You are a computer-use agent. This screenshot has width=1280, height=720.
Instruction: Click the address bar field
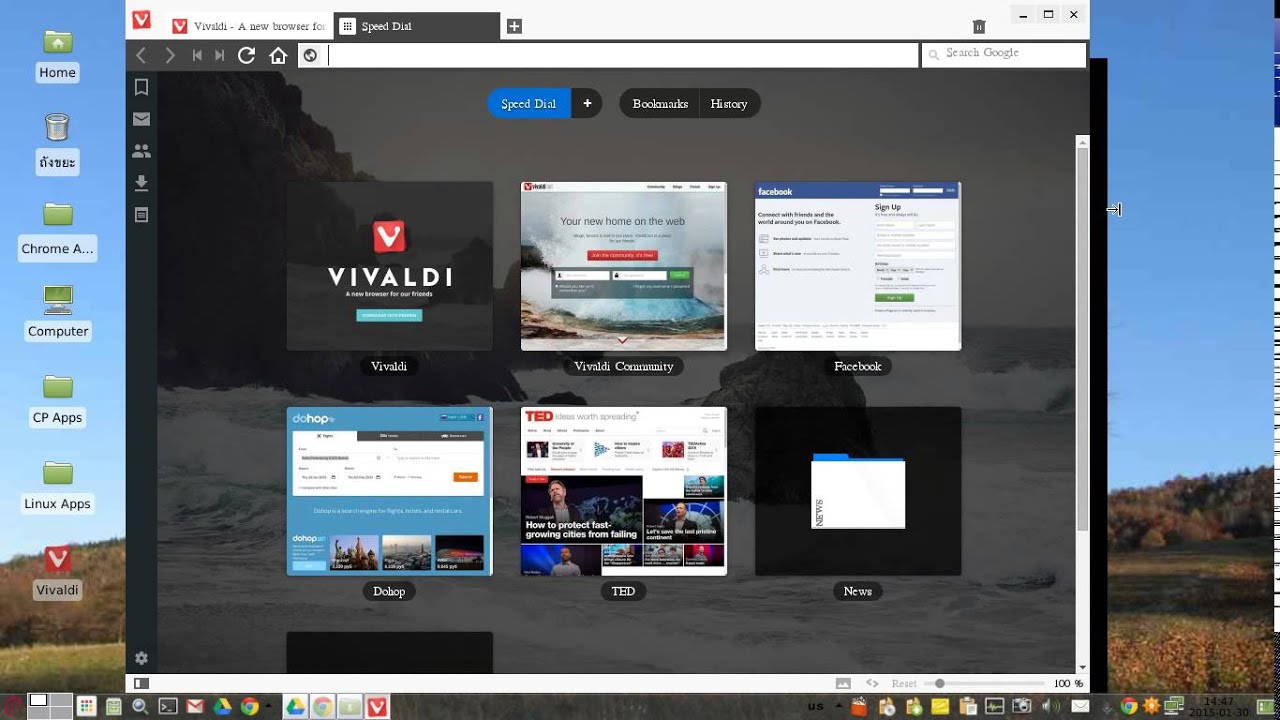pos(622,56)
